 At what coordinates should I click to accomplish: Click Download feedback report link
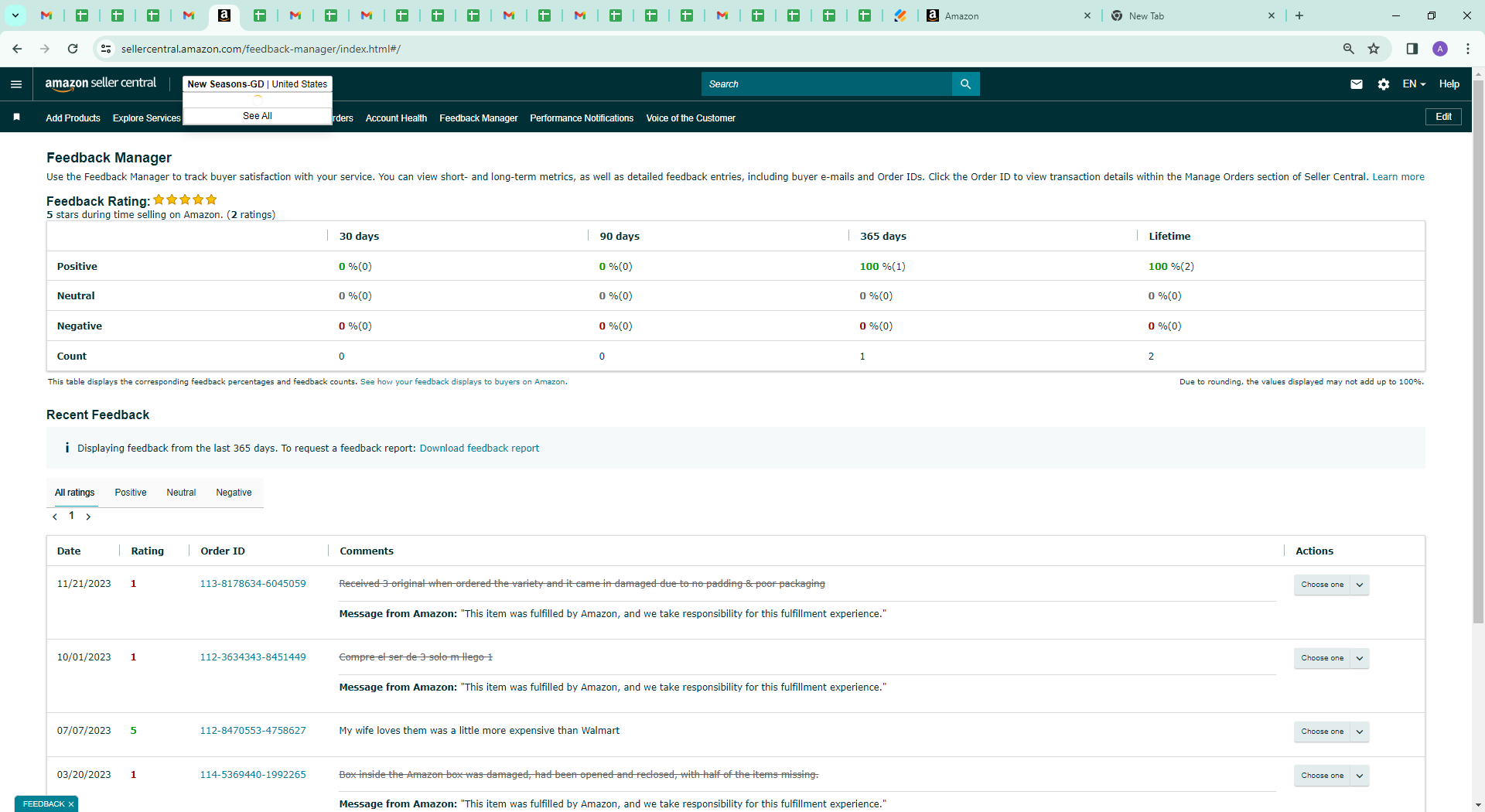pos(479,449)
